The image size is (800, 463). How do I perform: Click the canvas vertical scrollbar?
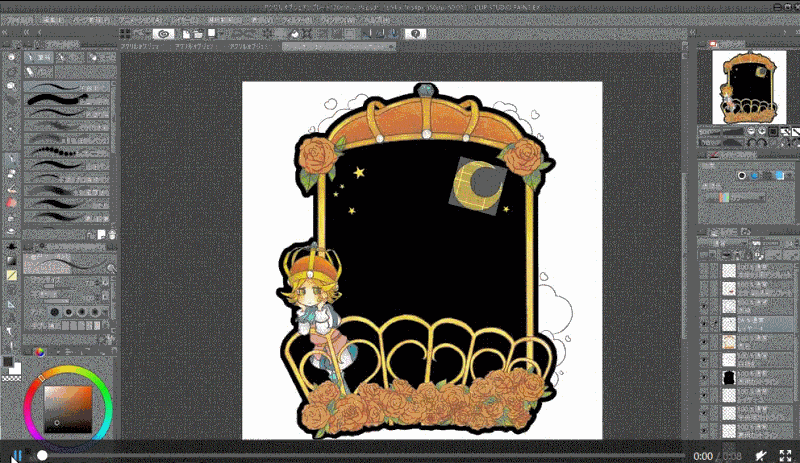685,255
